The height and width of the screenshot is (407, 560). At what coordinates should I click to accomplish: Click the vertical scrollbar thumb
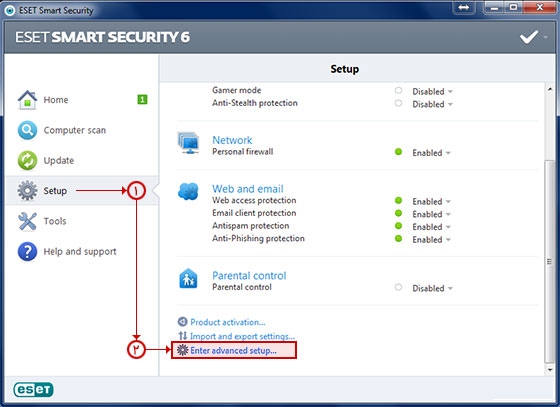[x=549, y=261]
